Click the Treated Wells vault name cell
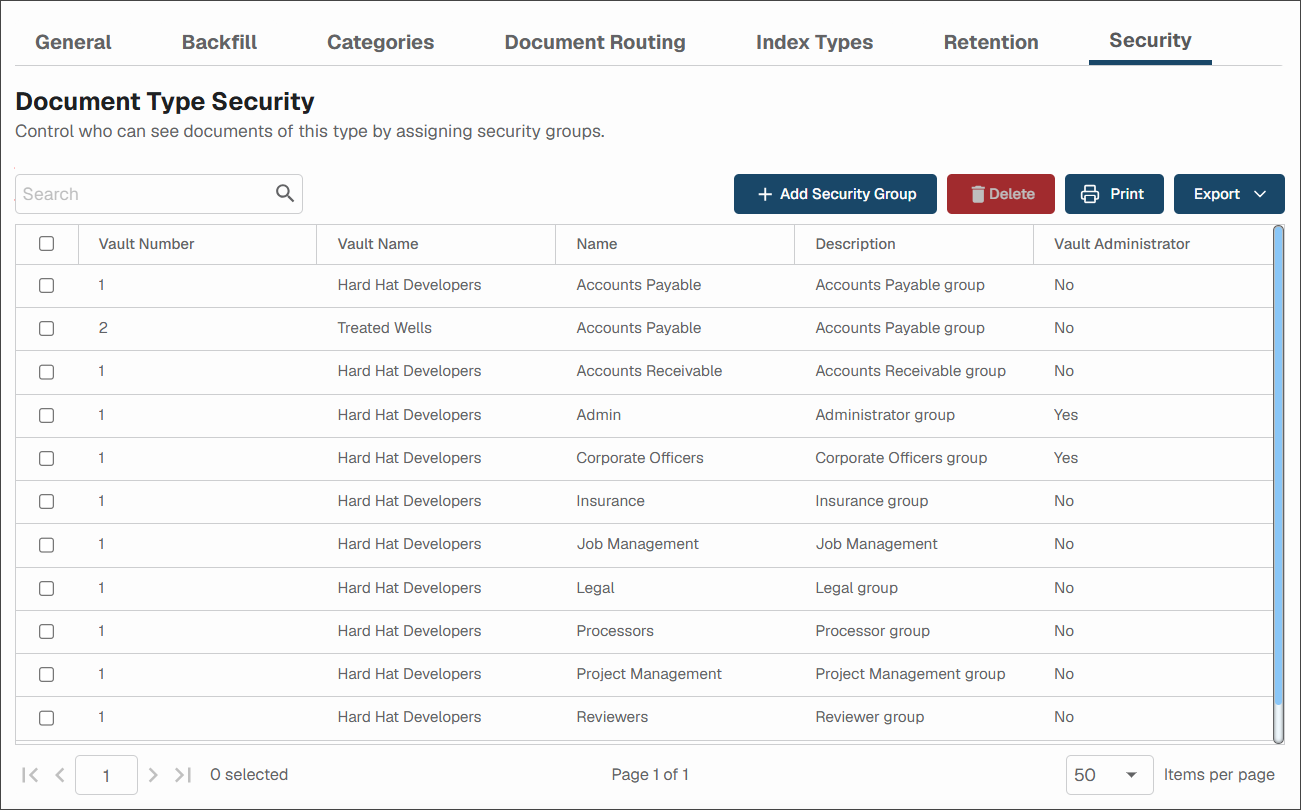Screen dimensions: 1301x810 click(385, 328)
